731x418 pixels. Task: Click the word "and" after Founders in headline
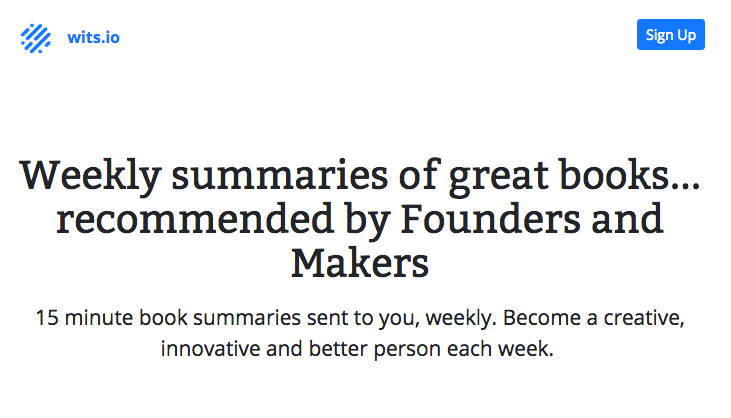627,220
